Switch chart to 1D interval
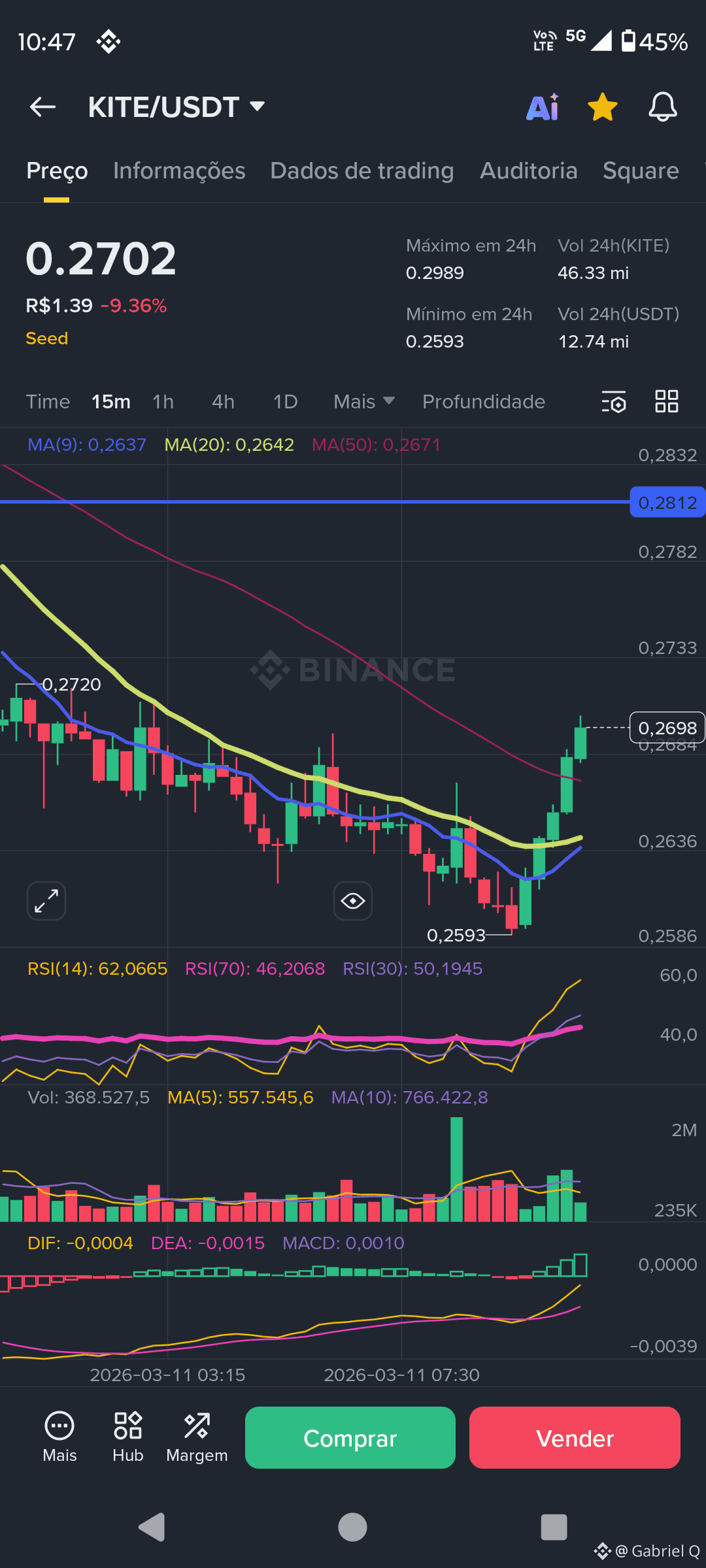Image resolution: width=706 pixels, height=1568 pixels. [285, 402]
